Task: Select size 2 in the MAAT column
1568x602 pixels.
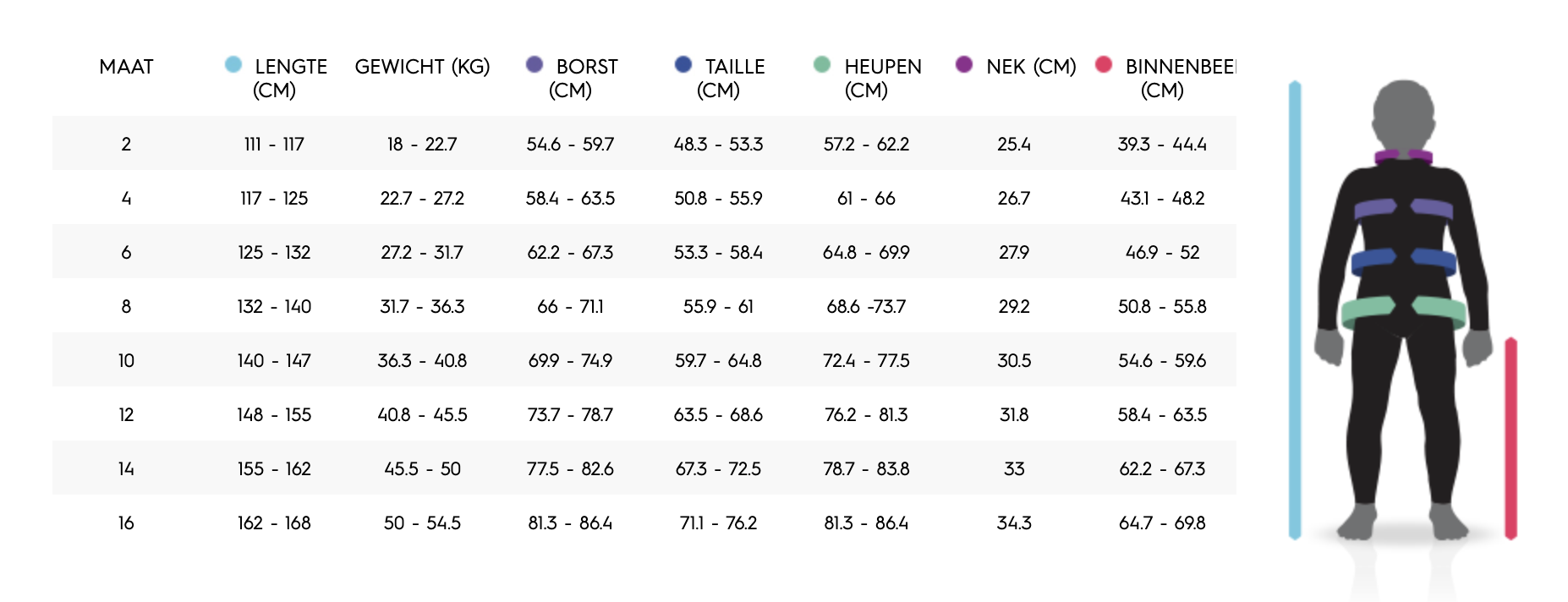Action: pos(126,144)
